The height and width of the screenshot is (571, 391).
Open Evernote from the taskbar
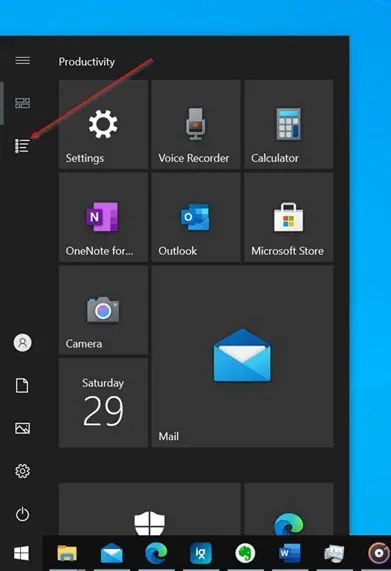(x=245, y=554)
